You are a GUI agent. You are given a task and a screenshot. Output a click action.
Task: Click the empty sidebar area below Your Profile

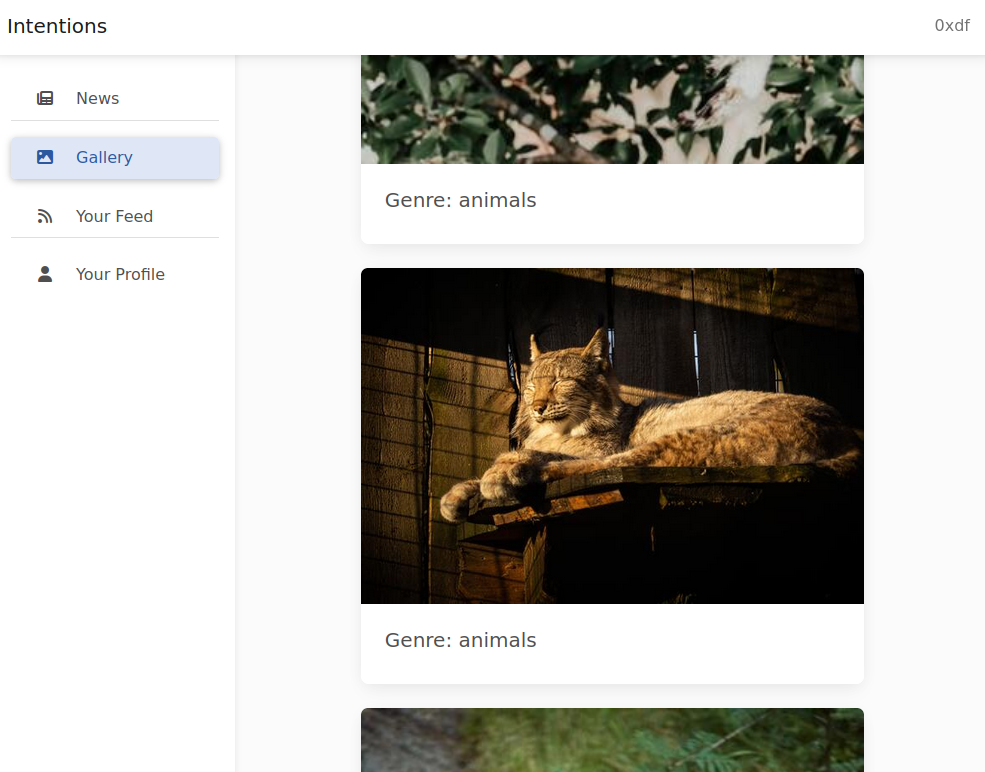[117, 500]
